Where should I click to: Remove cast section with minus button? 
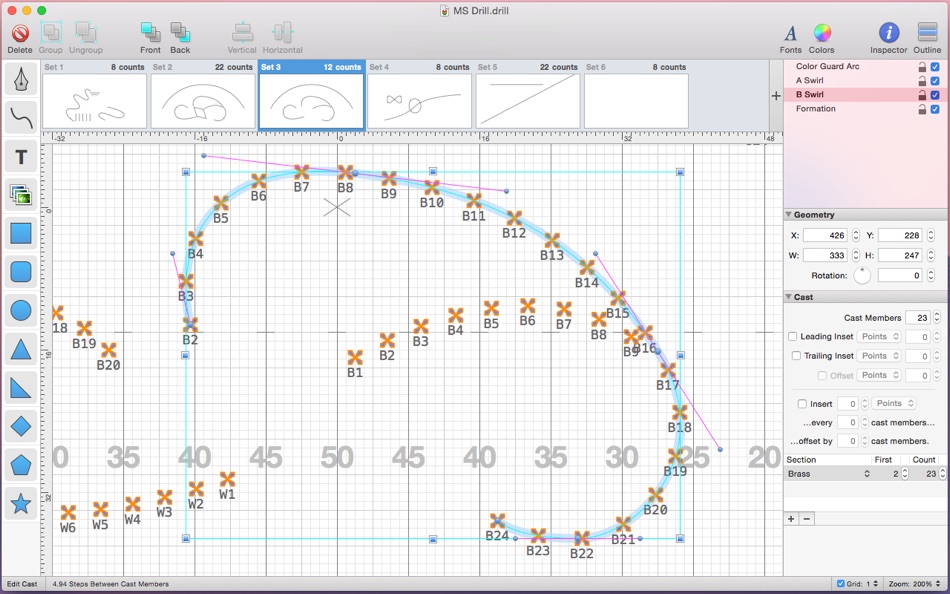tap(806, 519)
